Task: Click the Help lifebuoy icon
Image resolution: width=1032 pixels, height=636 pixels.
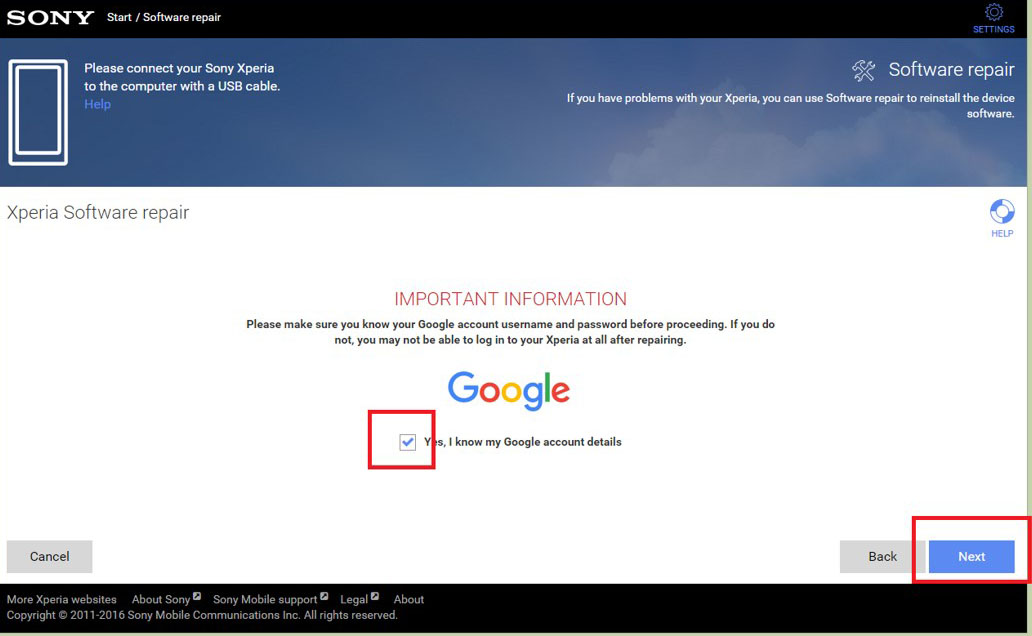Action: 1002,212
